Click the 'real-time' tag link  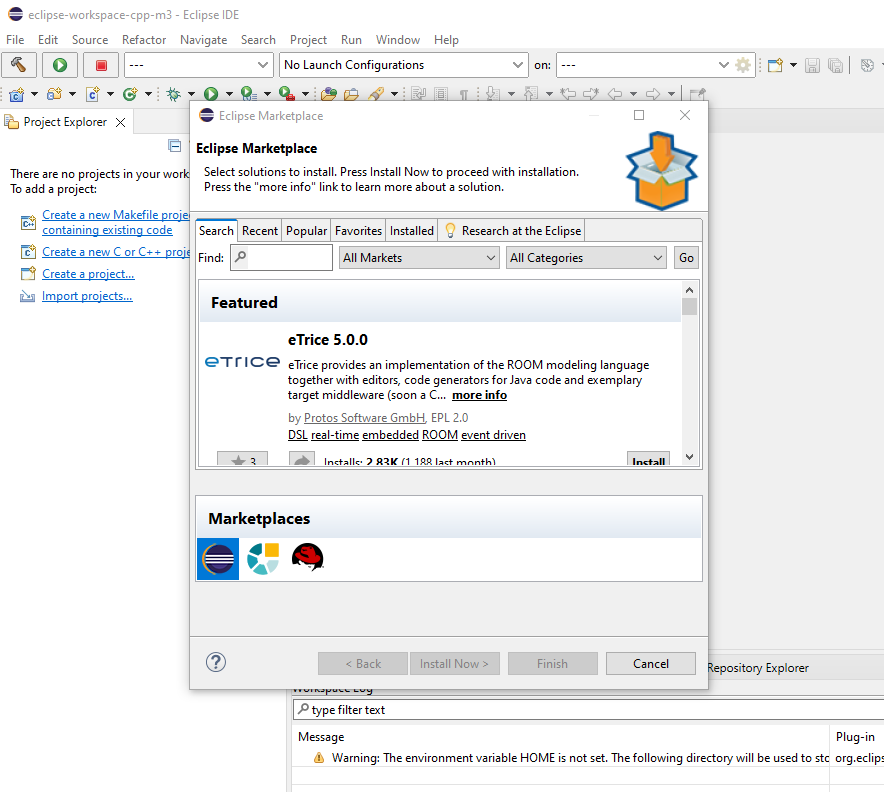coord(335,435)
